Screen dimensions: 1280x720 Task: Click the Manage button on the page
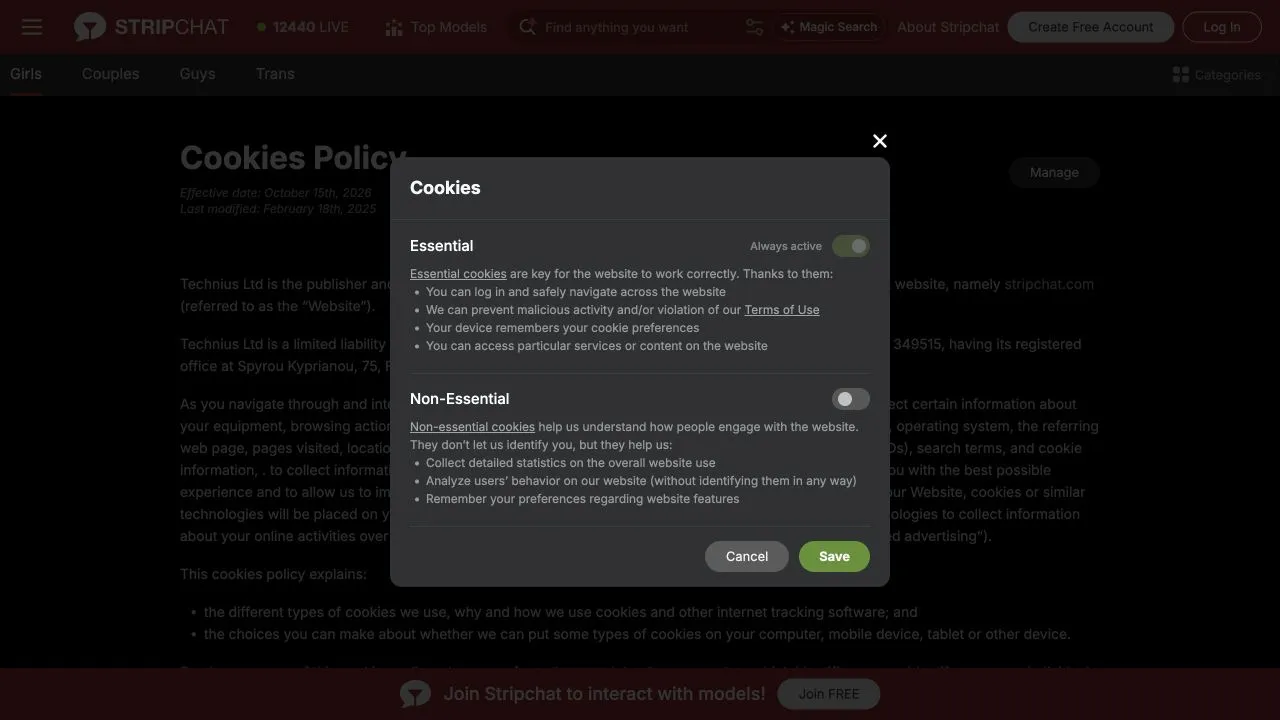[1054, 173]
